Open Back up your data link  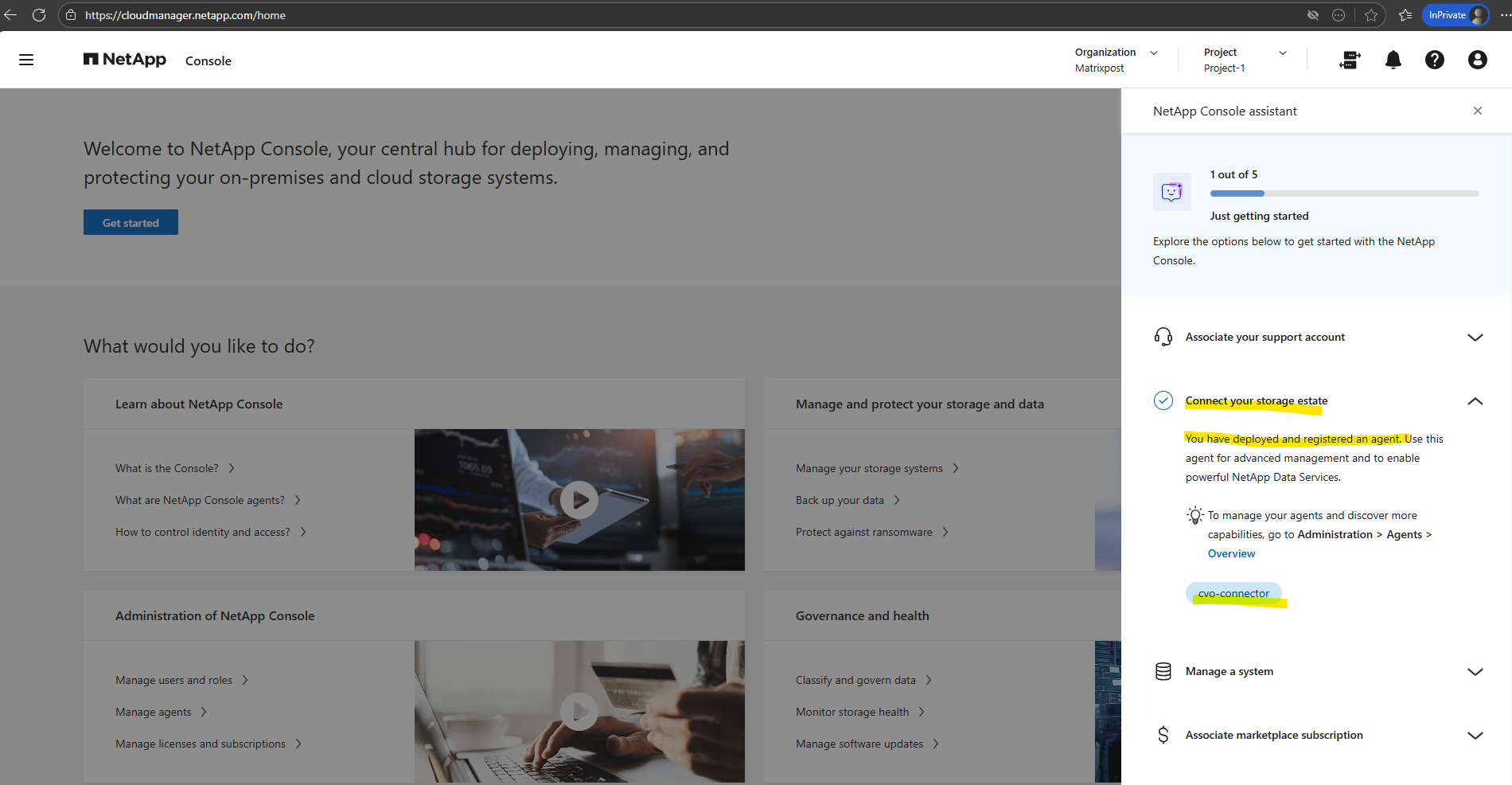pyautogui.click(x=848, y=500)
